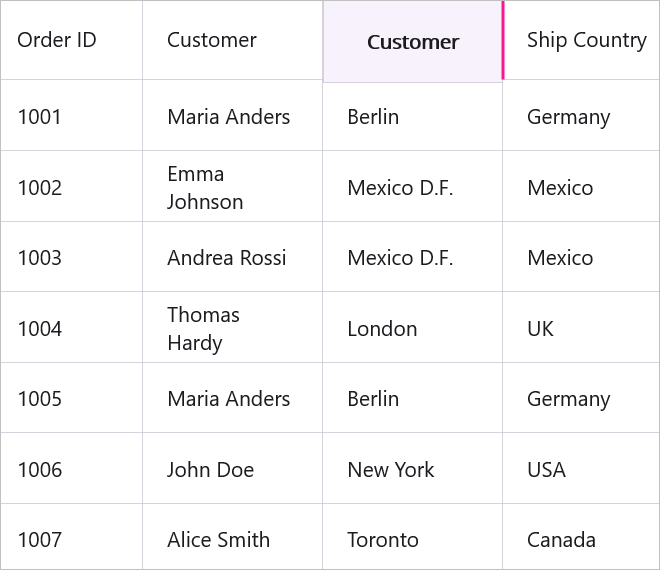
Task: Click the highlighted bold Customer header
Action: coord(412,42)
